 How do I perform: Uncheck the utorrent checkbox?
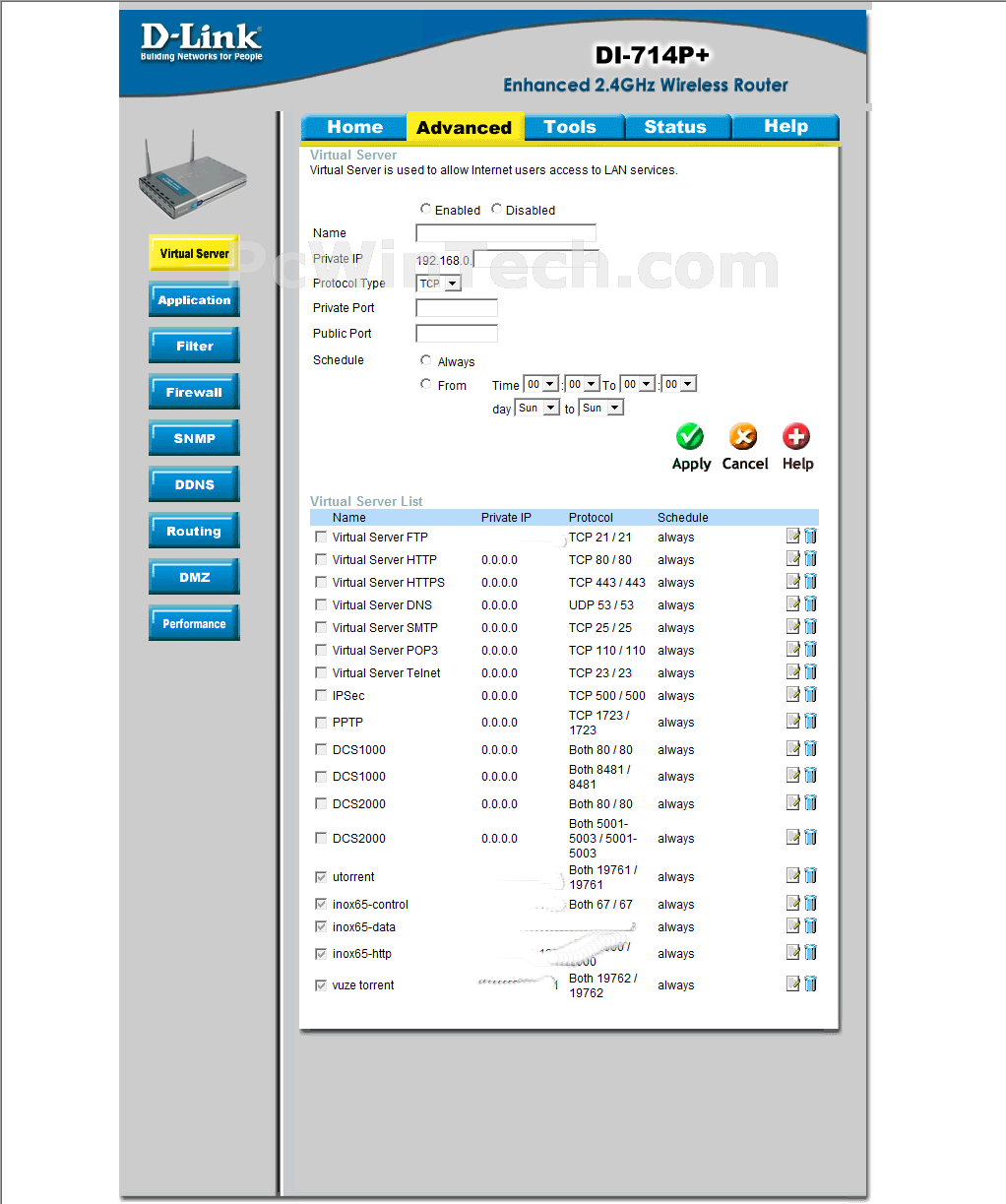321,876
